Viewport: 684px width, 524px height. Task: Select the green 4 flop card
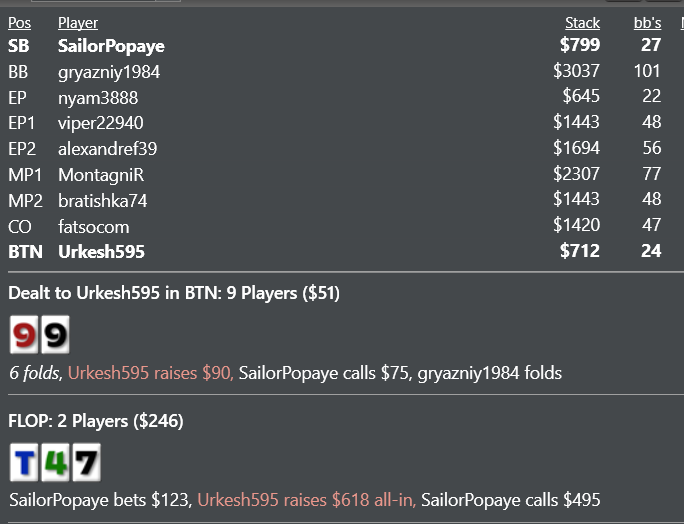55,462
